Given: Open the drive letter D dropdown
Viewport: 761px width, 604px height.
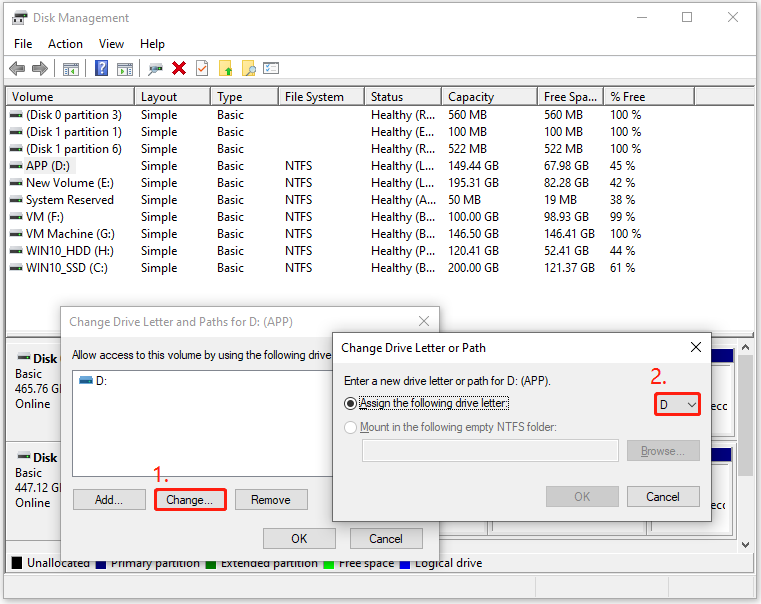Looking at the screenshot, I should (x=677, y=405).
